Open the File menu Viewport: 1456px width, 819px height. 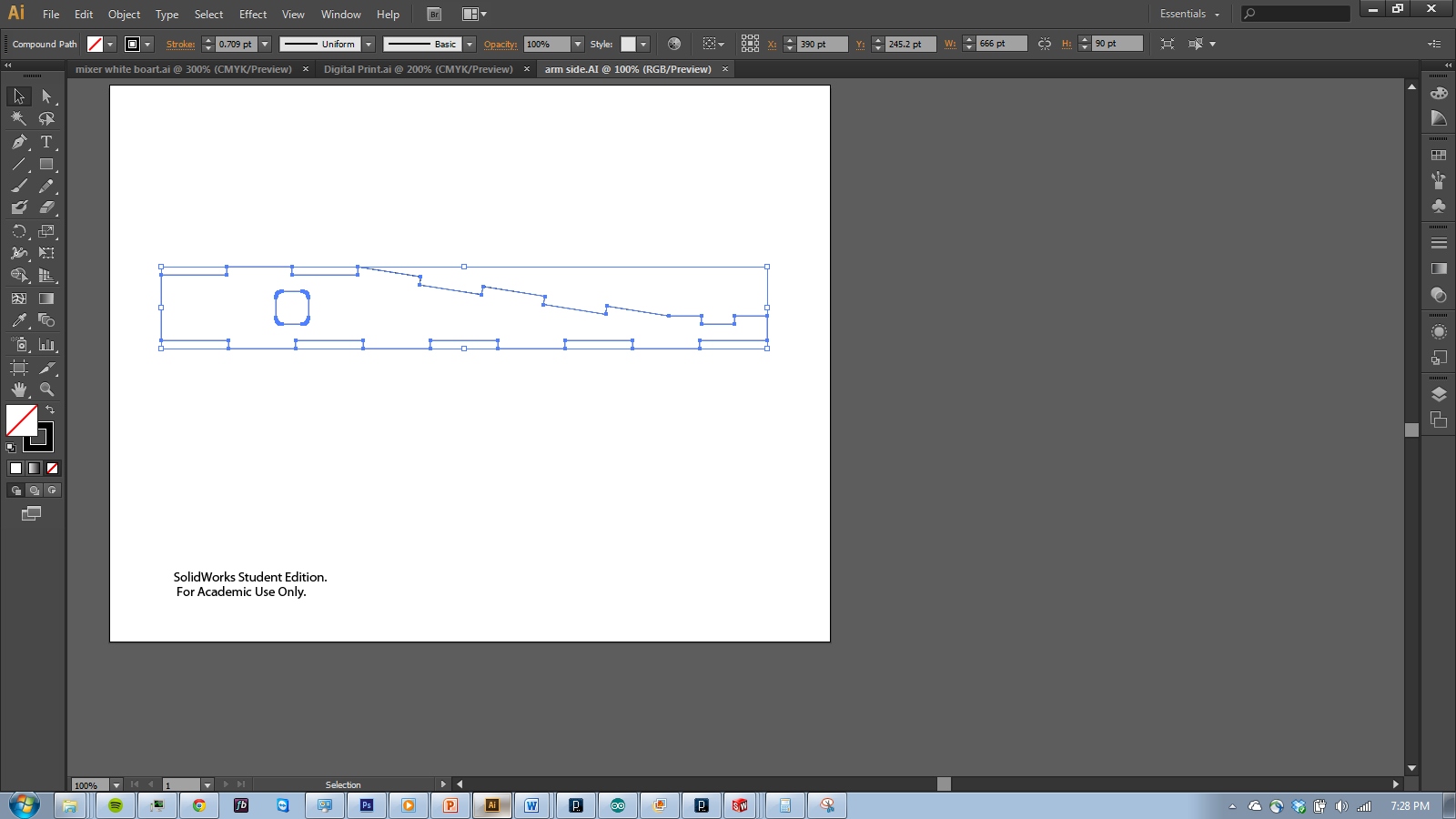(x=51, y=15)
